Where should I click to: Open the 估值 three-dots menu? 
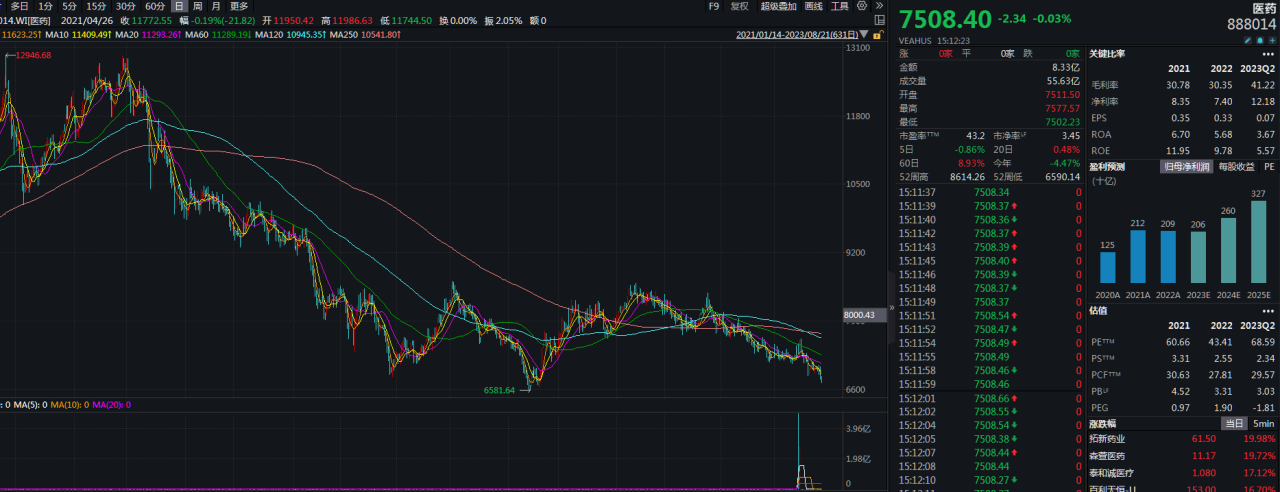click(x=1268, y=311)
